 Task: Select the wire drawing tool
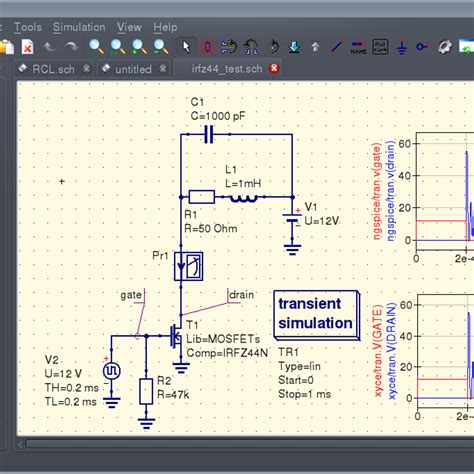pyautogui.click(x=336, y=47)
